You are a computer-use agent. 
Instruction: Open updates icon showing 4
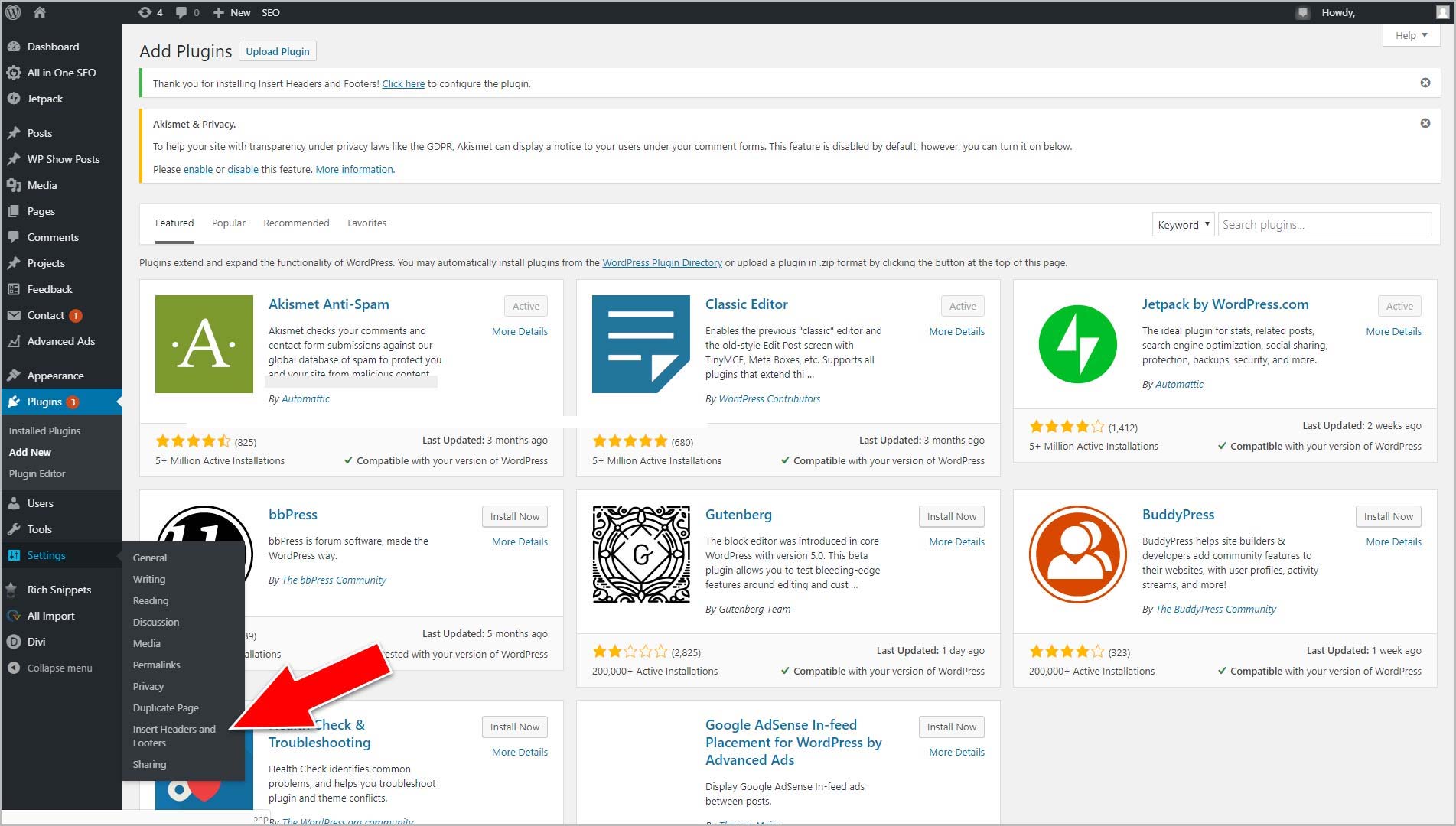(x=150, y=12)
